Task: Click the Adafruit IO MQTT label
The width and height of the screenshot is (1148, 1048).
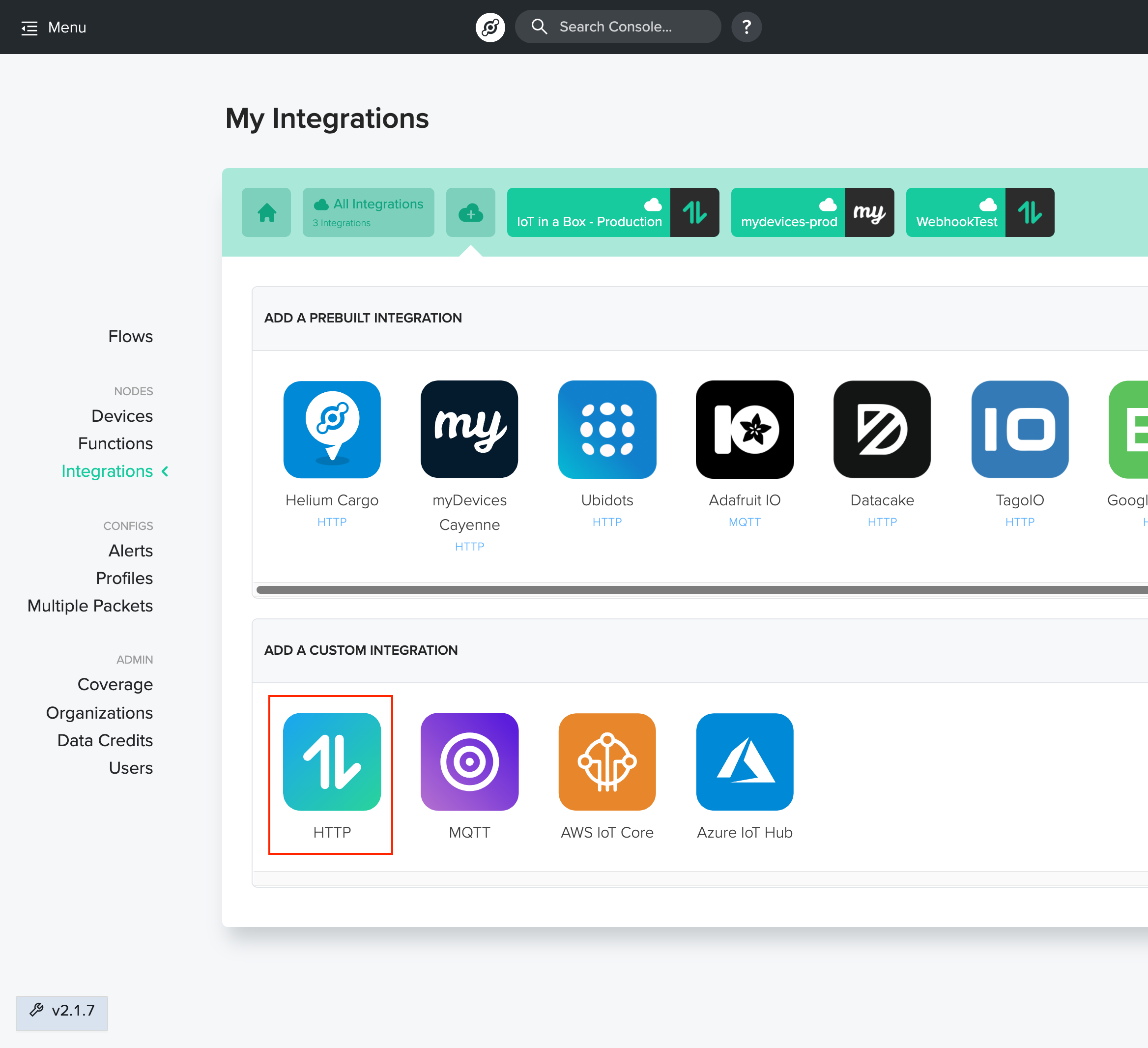Action: point(745,523)
